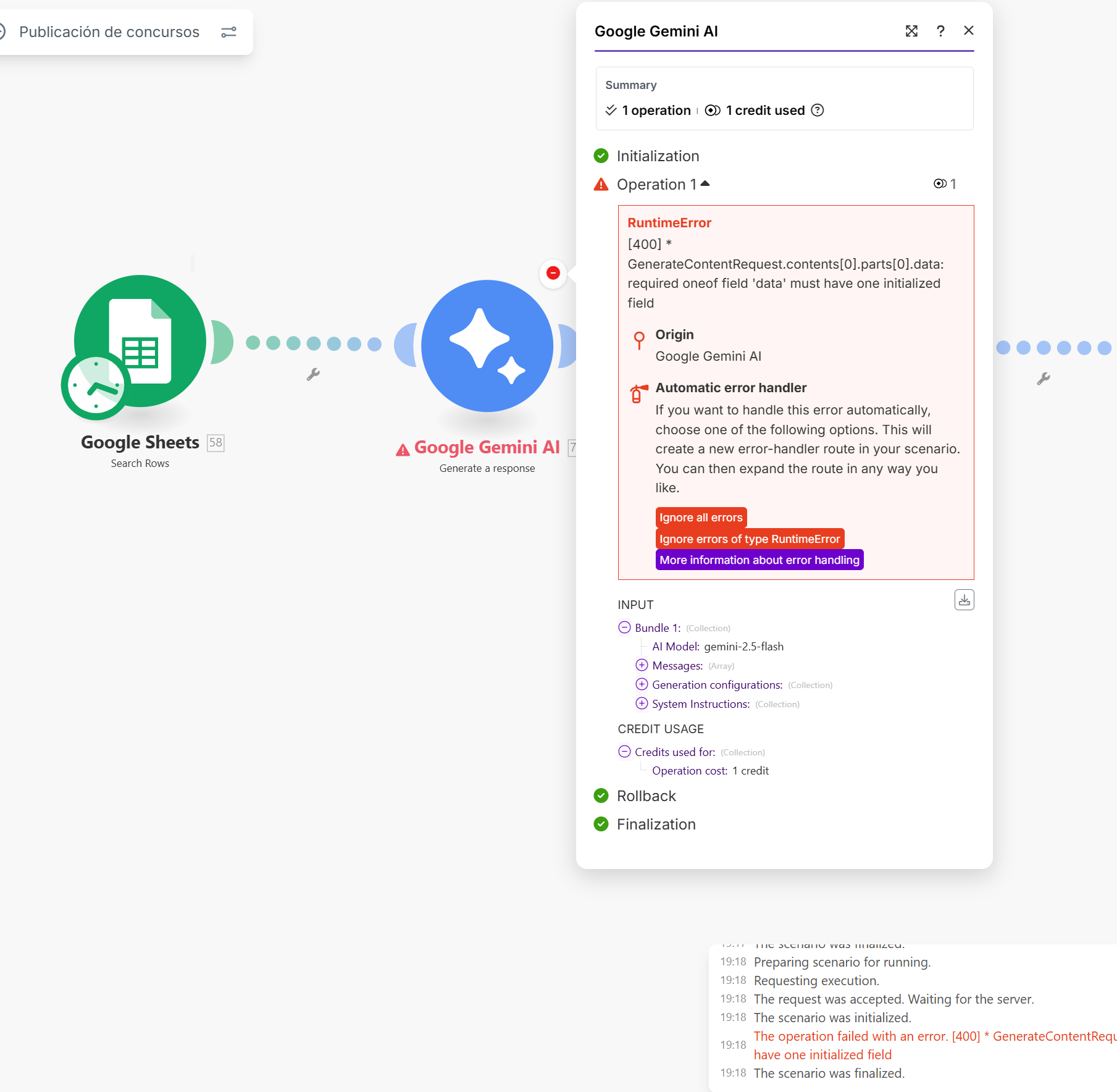Image resolution: width=1117 pixels, height=1092 pixels.
Task: Select the Finalization step
Action: pyautogui.click(x=656, y=825)
